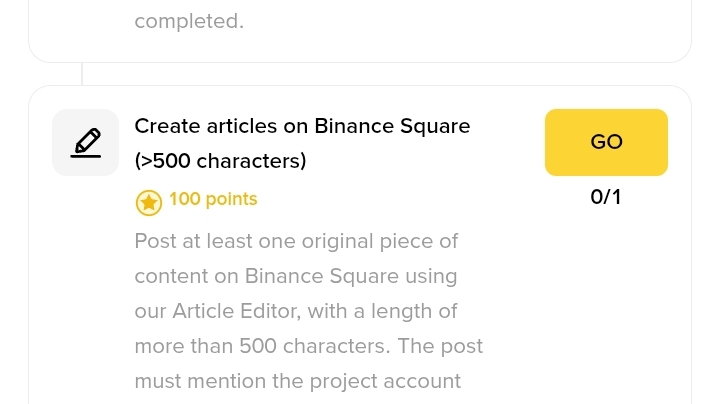Click the word "original" in the description
The image size is (720, 404).
pos(341,242)
